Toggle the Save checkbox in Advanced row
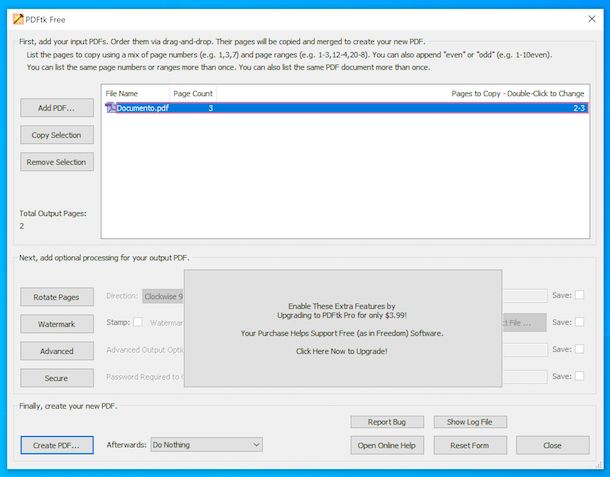The width and height of the screenshot is (610, 477). click(579, 349)
